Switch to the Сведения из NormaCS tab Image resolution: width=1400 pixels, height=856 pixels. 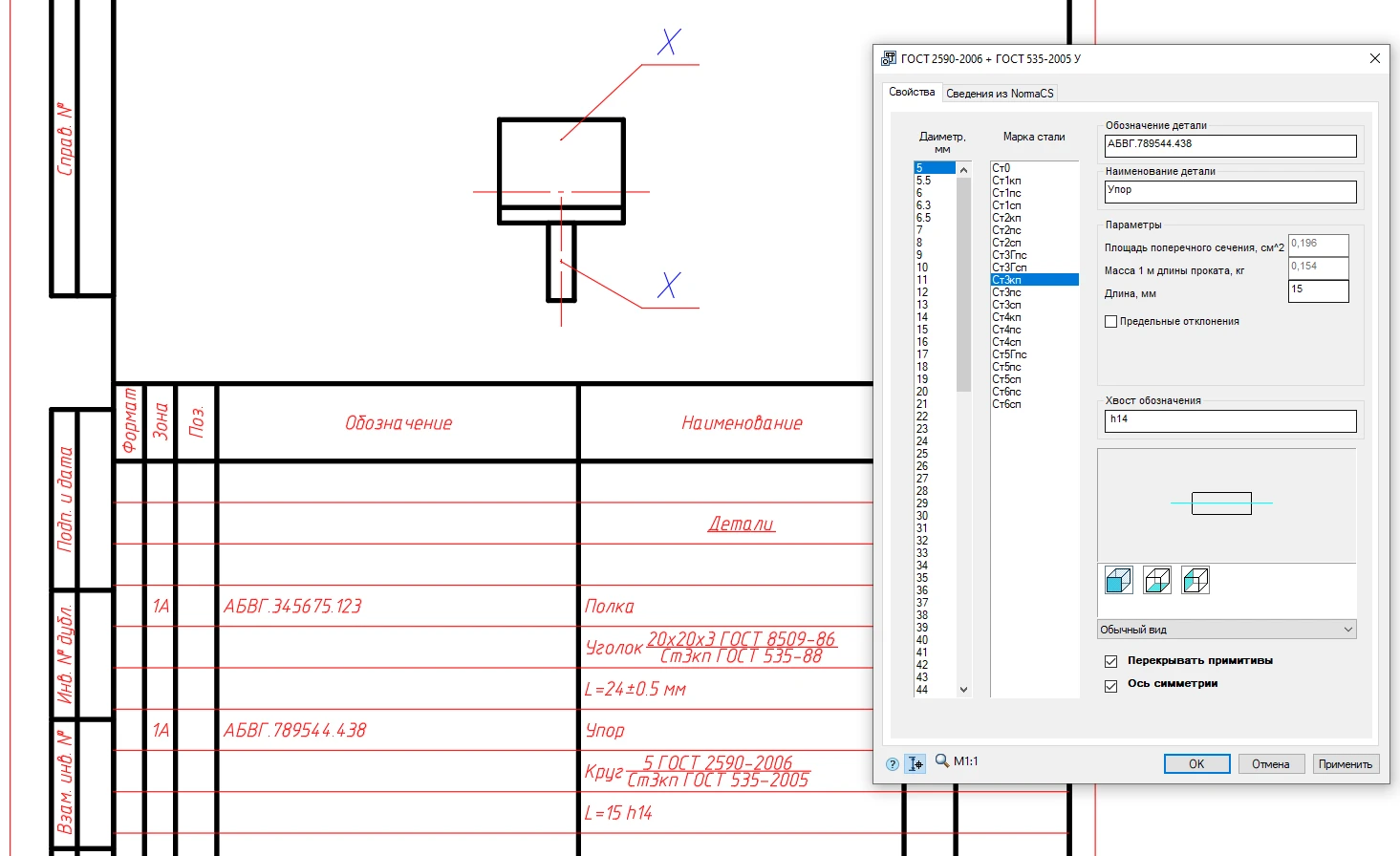click(x=1000, y=94)
